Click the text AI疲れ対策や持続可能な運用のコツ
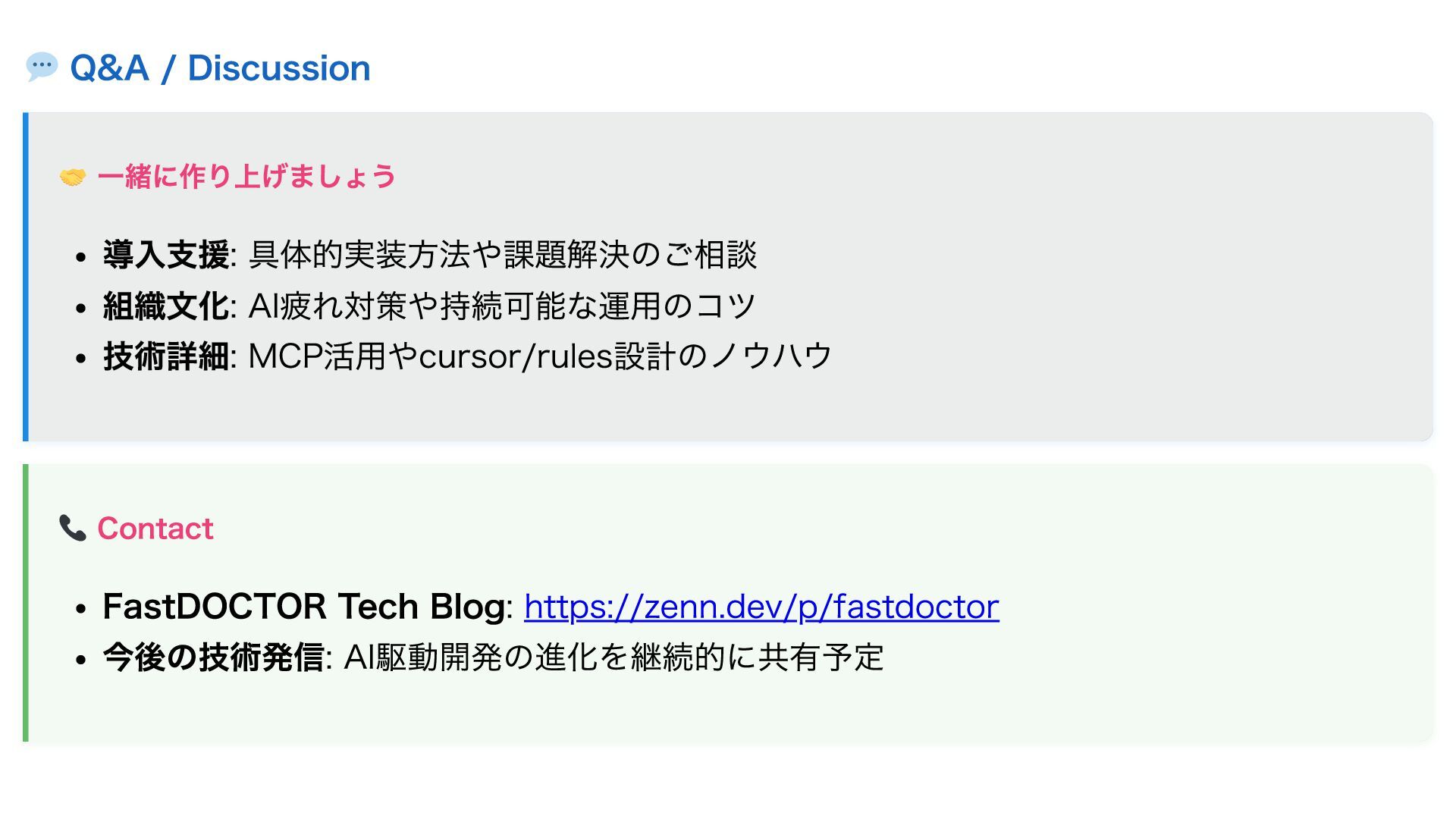The width and height of the screenshot is (1456, 819). click(x=502, y=306)
